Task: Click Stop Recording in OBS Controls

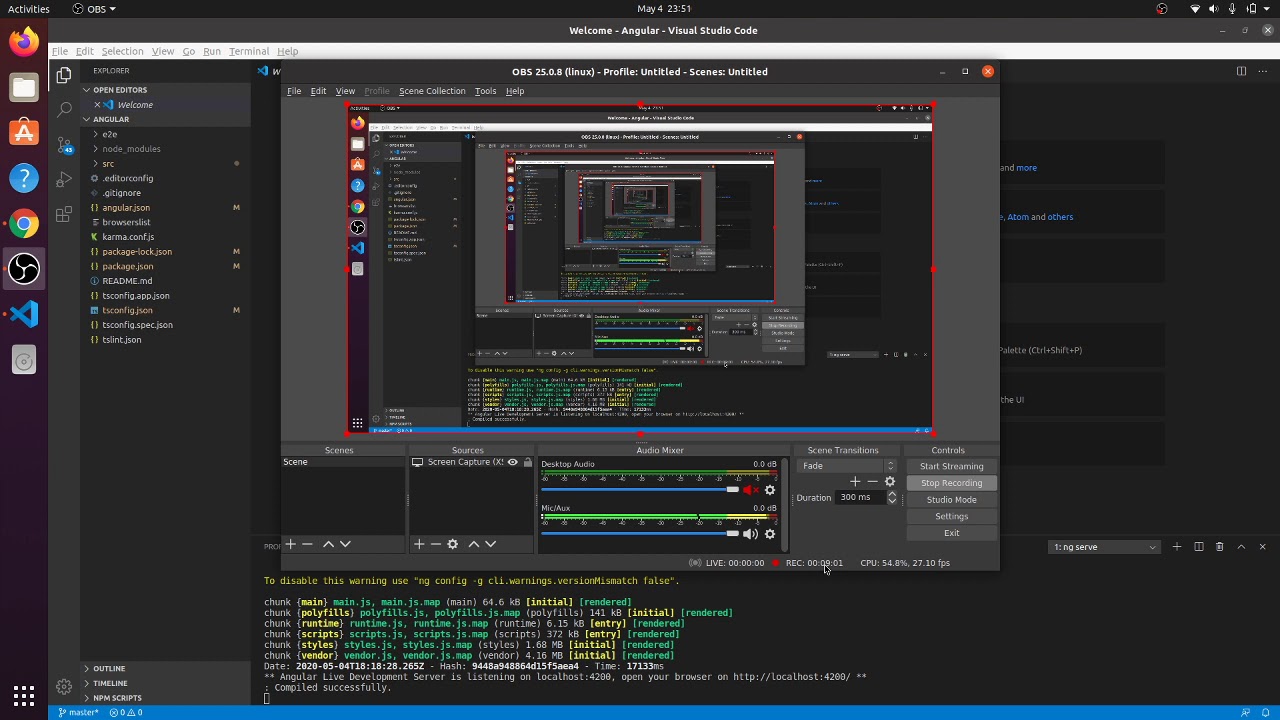Action: tap(951, 483)
